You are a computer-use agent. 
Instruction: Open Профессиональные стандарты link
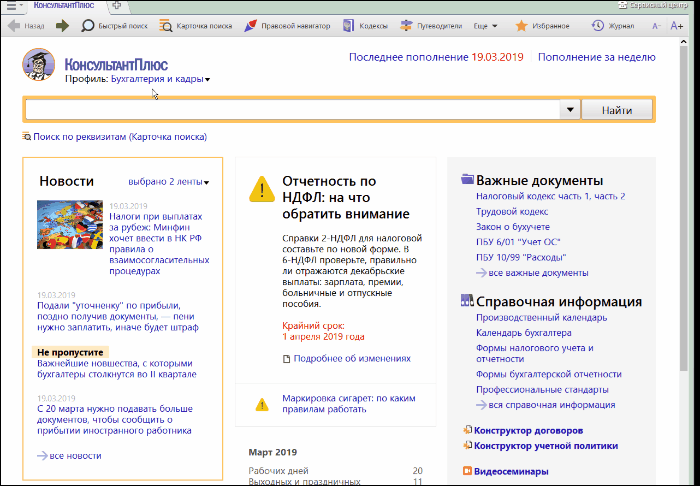pyautogui.click(x=542, y=390)
